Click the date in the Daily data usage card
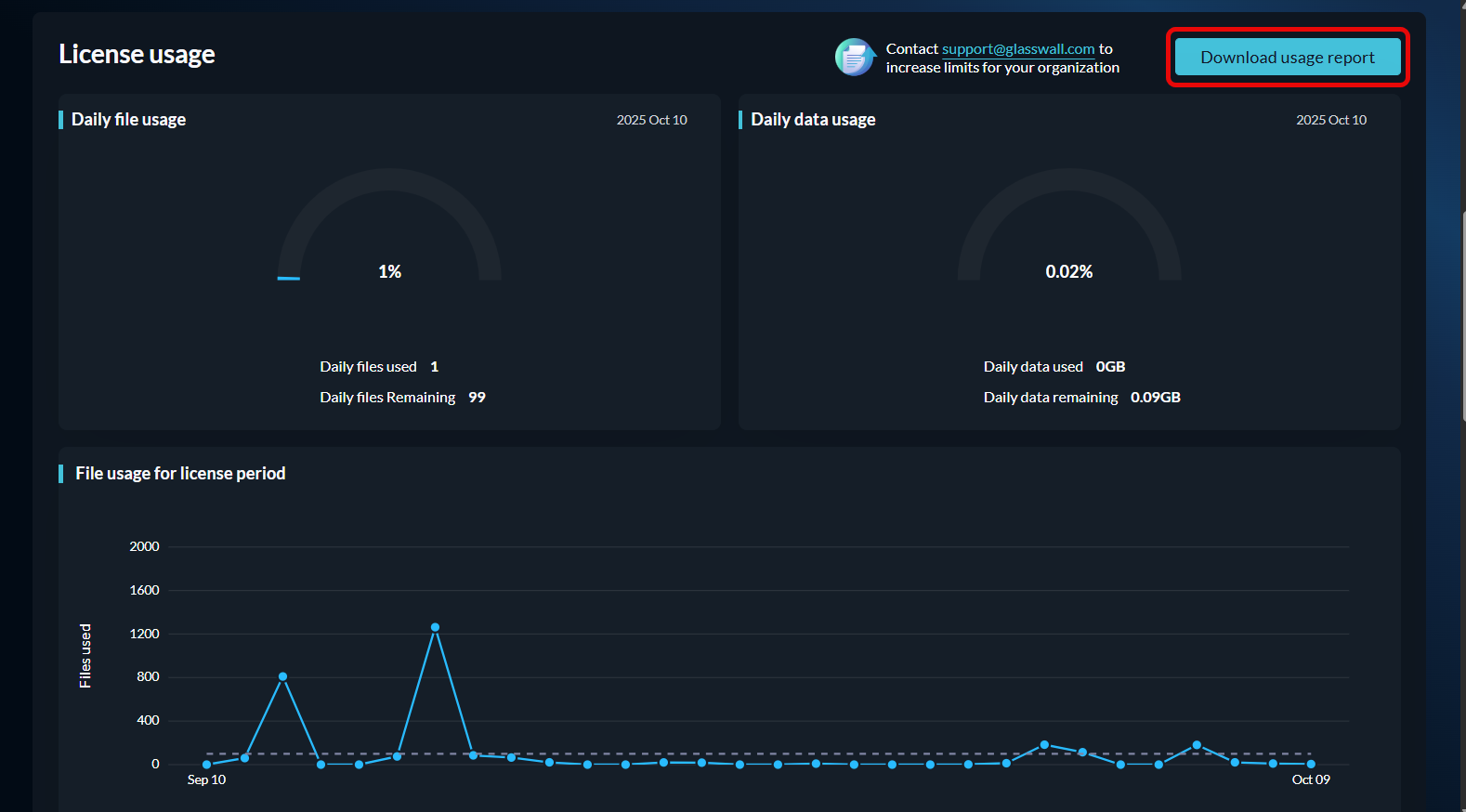This screenshot has height=812, width=1466. [x=1330, y=120]
